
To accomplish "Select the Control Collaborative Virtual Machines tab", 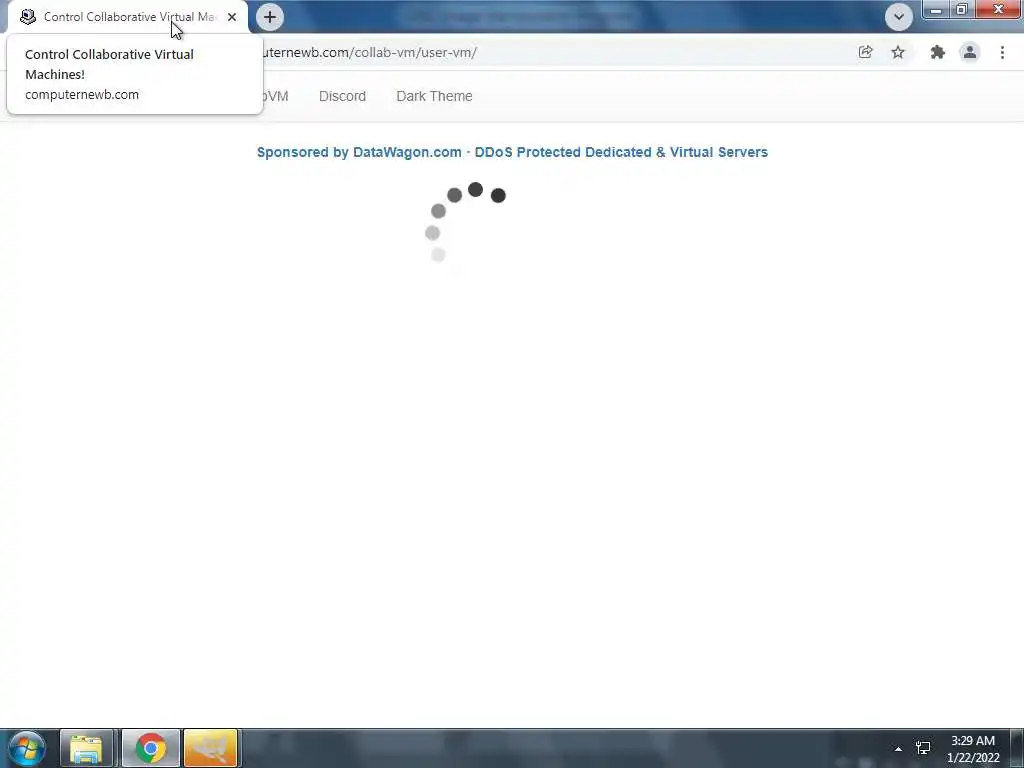I will tap(128, 17).
